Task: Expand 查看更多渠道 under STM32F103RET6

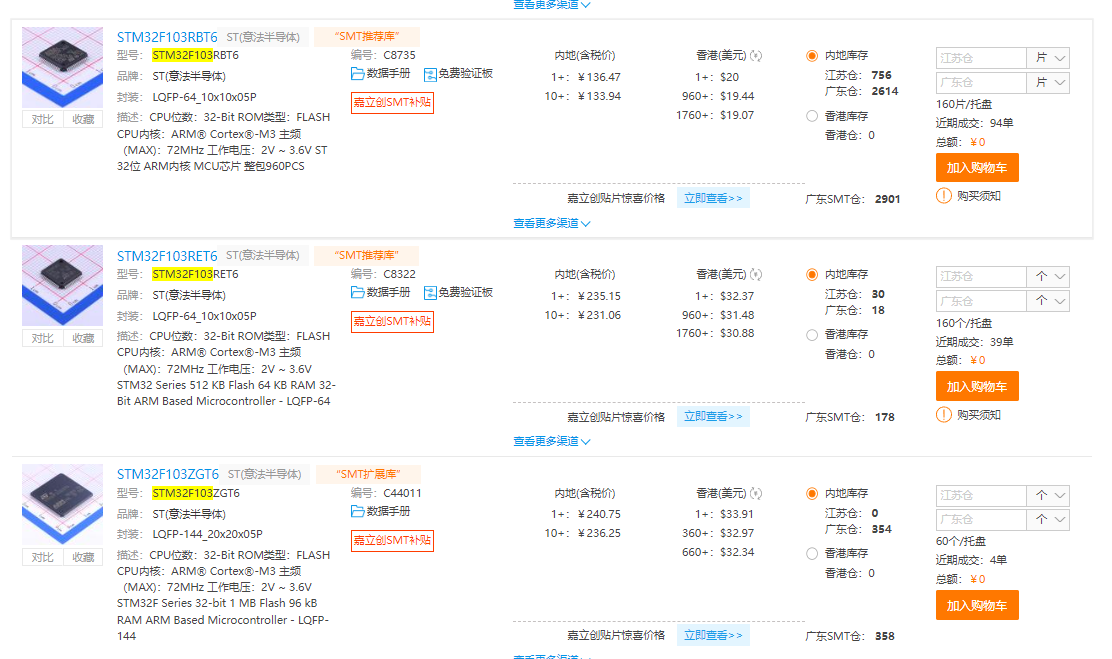Action: tap(552, 442)
